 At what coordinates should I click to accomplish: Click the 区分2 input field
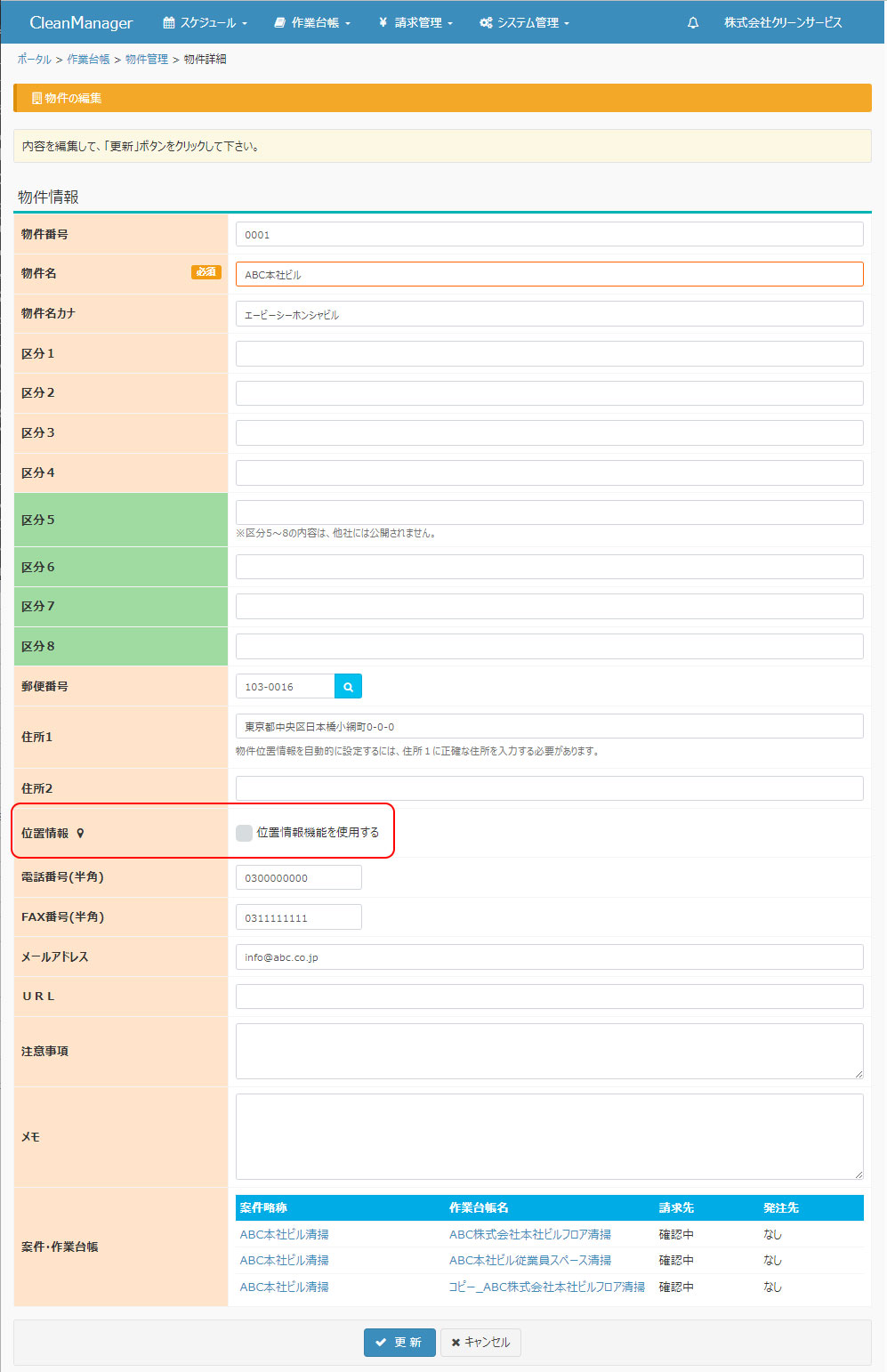tap(550, 393)
